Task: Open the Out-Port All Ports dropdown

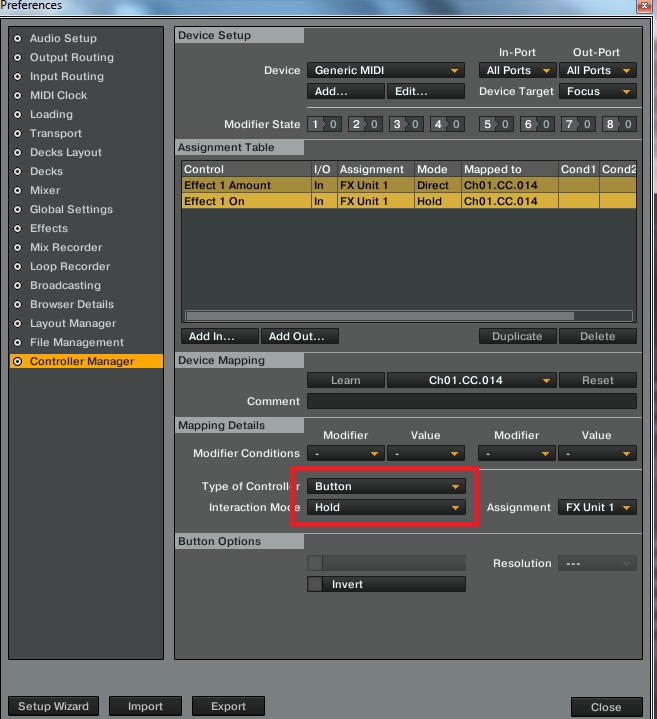Action: pos(598,71)
